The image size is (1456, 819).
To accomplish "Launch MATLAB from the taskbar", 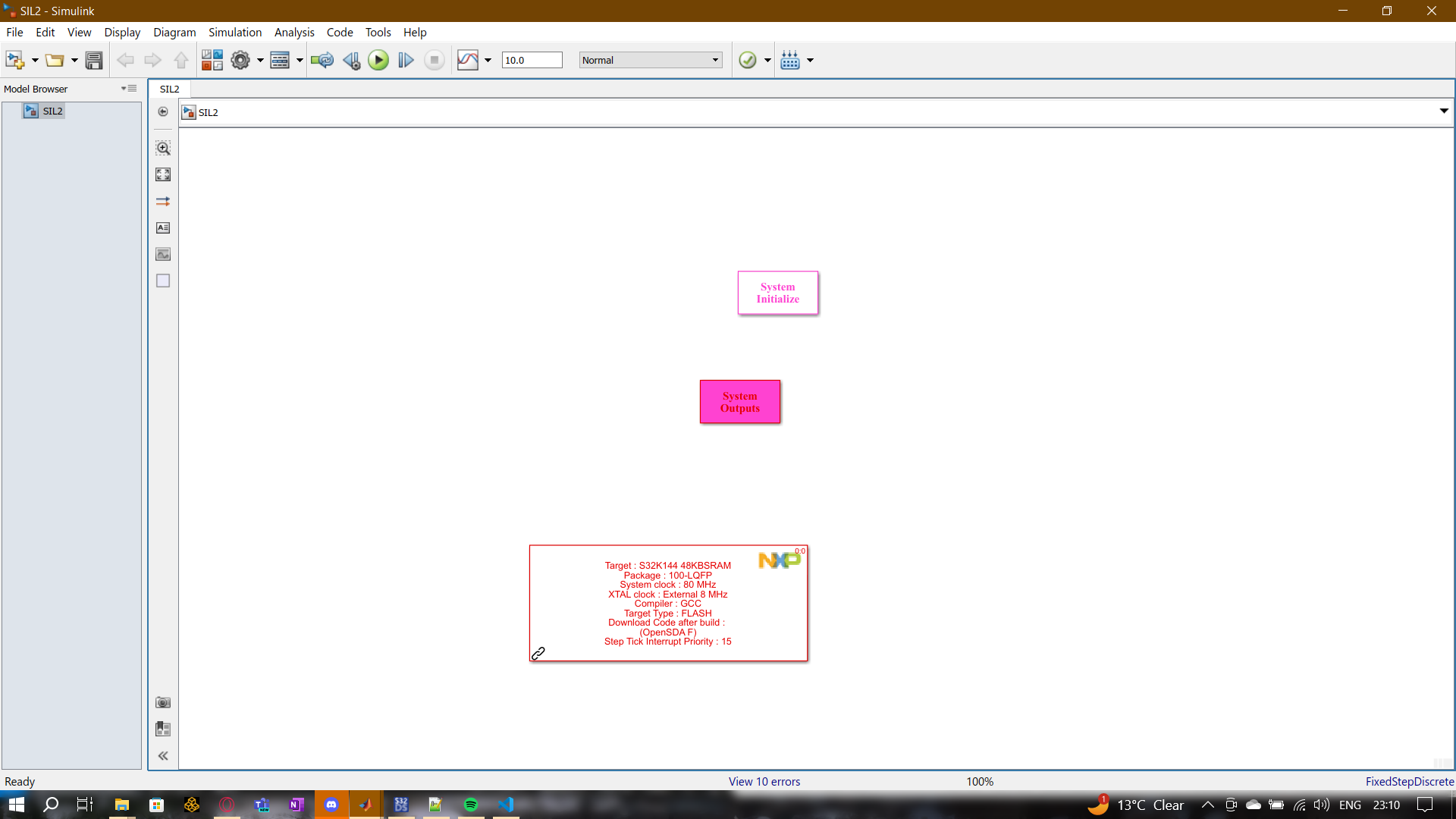I will pos(366,805).
